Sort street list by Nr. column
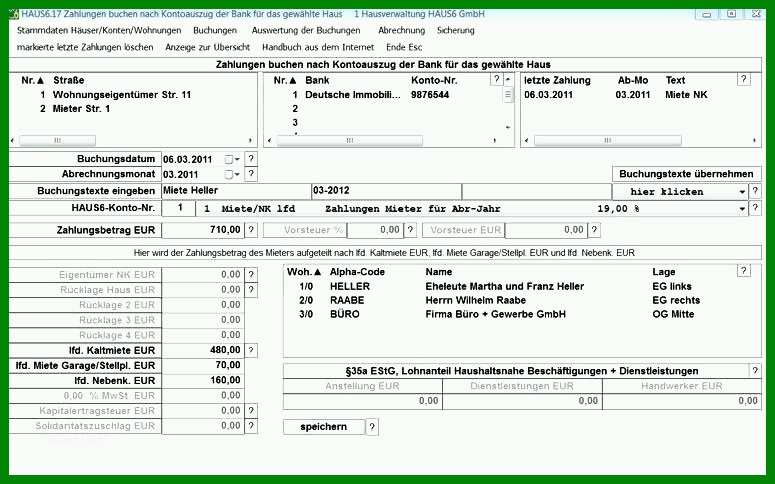The height and width of the screenshot is (484, 775). (33, 80)
